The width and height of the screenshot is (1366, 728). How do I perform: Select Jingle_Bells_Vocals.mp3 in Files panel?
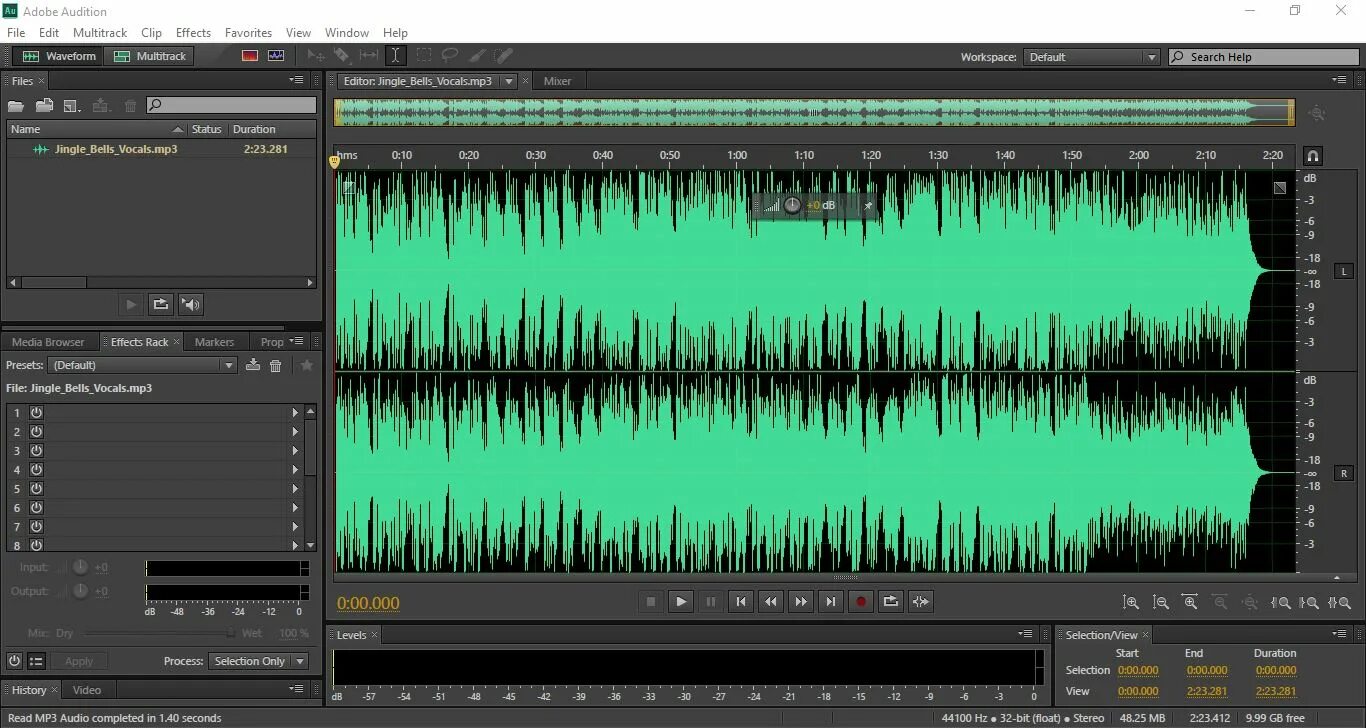pos(113,148)
